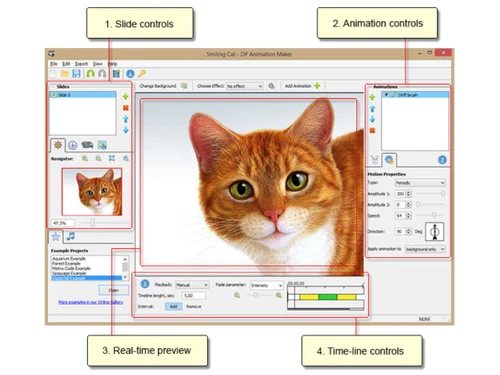Move animation down in the Animations list
Image resolution: width=500 pixels, height=375 pixels.
372,119
